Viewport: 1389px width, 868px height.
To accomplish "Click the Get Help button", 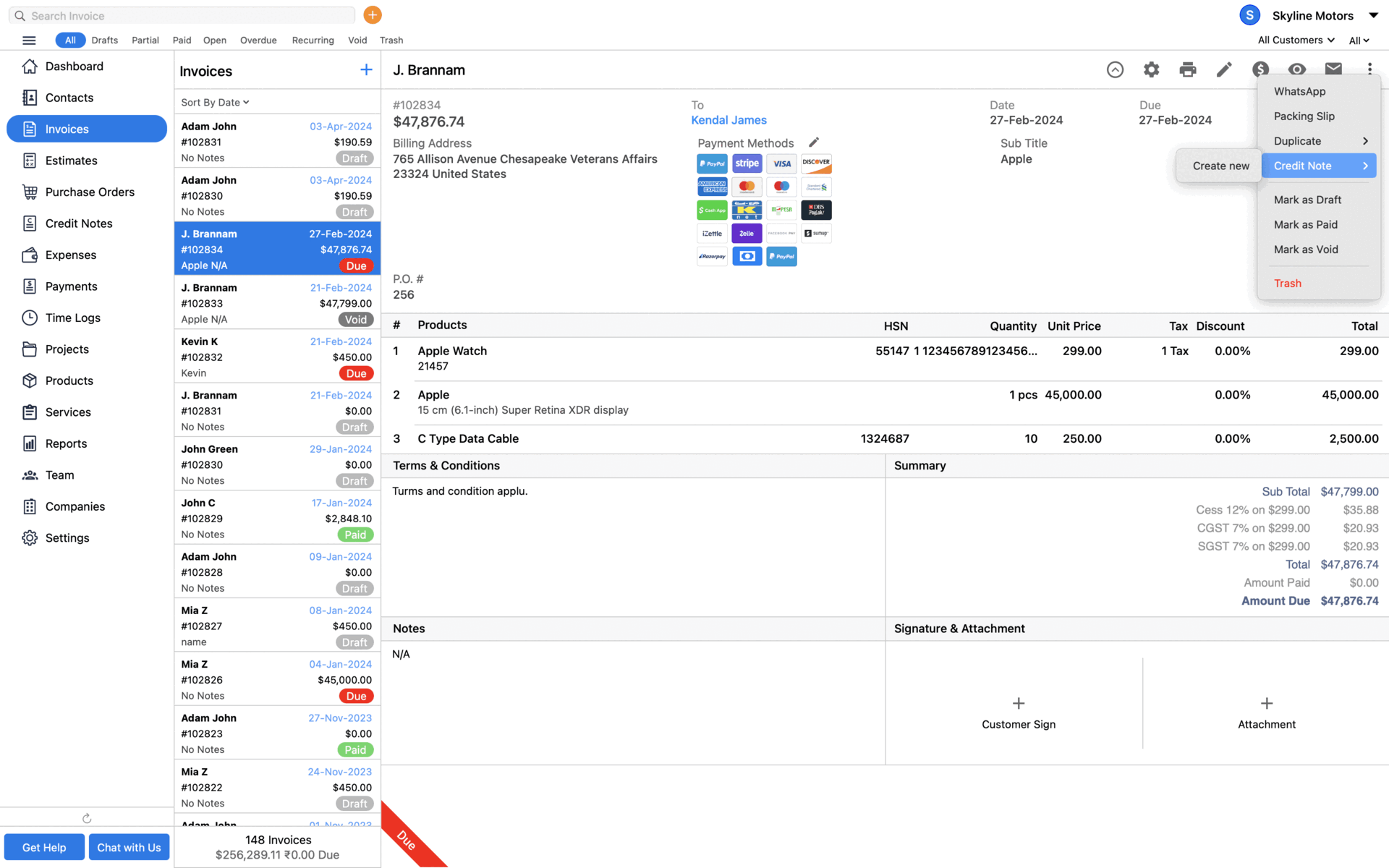I will coord(44,847).
